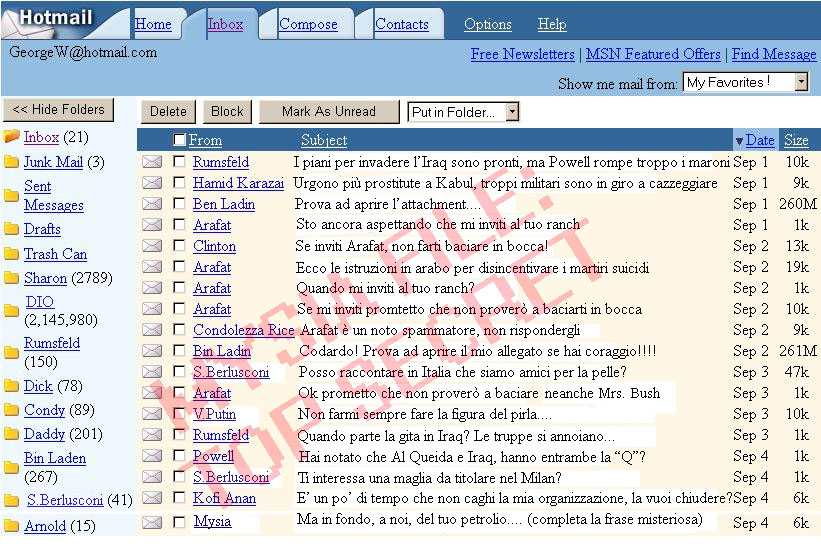The height and width of the screenshot is (544, 821).
Task: Click the folder icon next to Sent Messages
Action: coord(11,196)
